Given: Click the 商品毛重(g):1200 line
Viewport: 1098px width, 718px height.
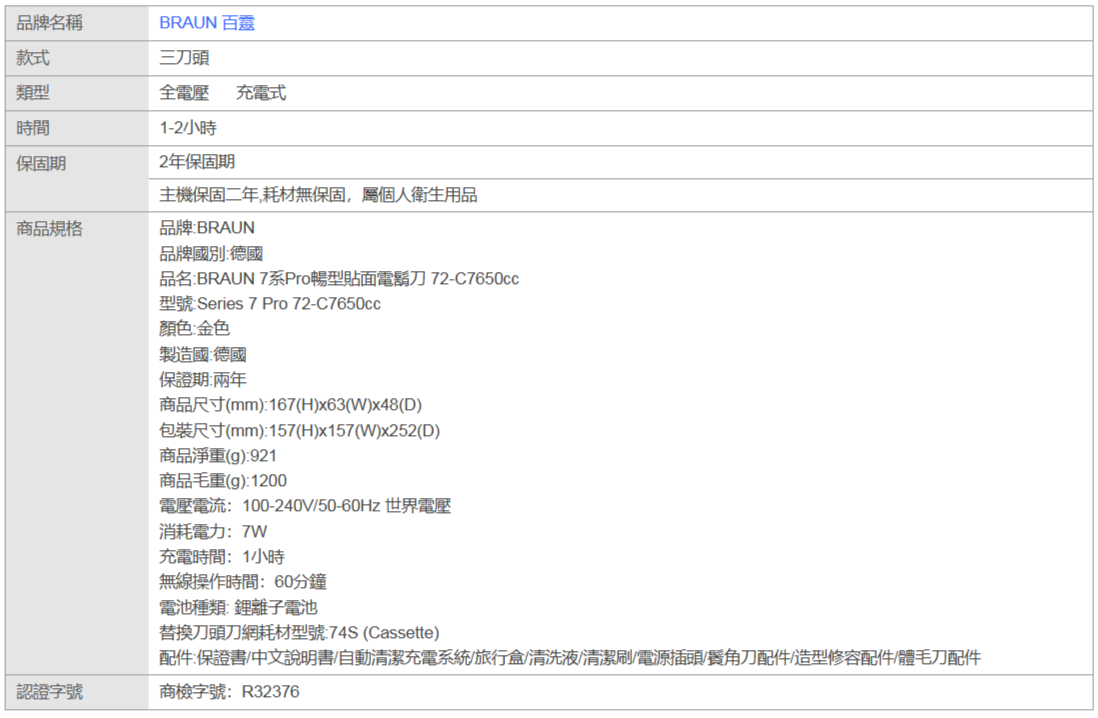Looking at the screenshot, I should point(223,481).
